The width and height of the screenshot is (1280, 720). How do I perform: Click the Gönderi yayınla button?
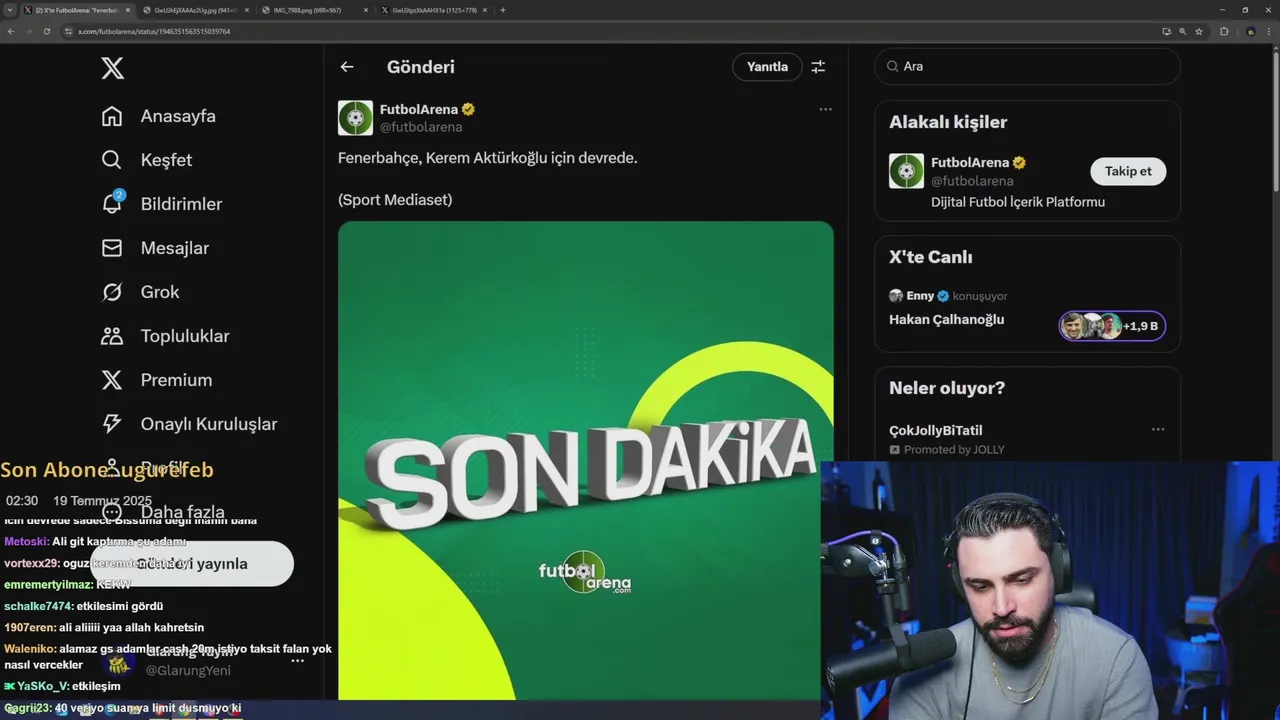pyautogui.click(x=192, y=564)
